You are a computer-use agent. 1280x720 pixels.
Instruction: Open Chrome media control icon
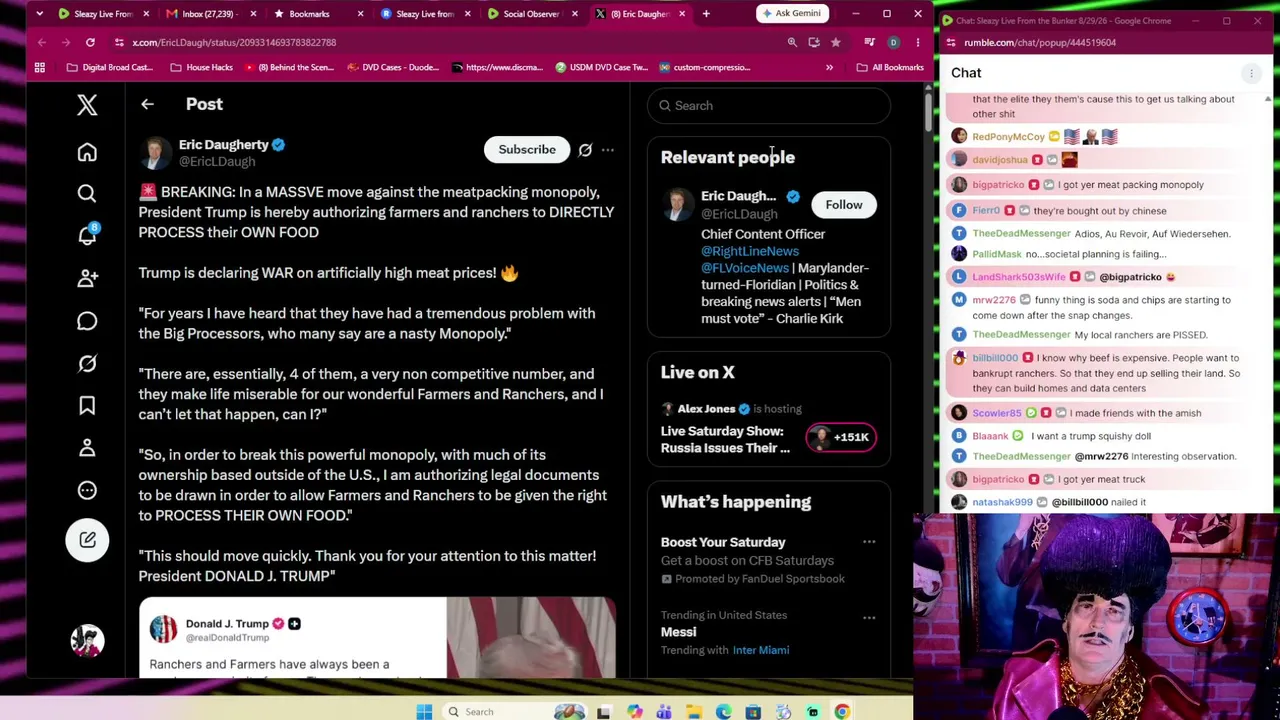(x=869, y=43)
